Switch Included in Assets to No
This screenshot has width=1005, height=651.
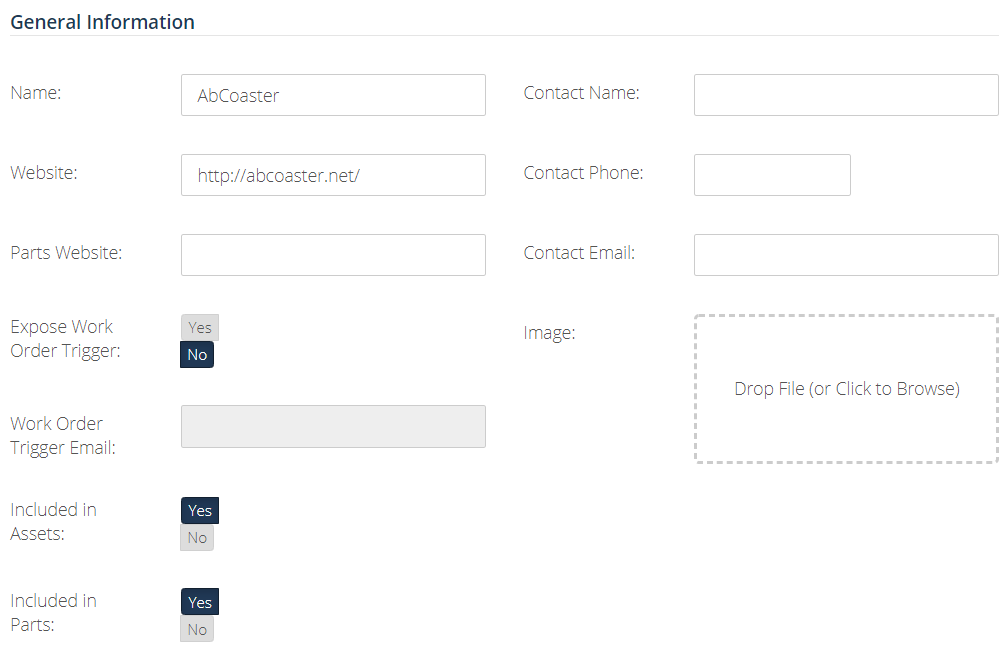(x=197, y=538)
